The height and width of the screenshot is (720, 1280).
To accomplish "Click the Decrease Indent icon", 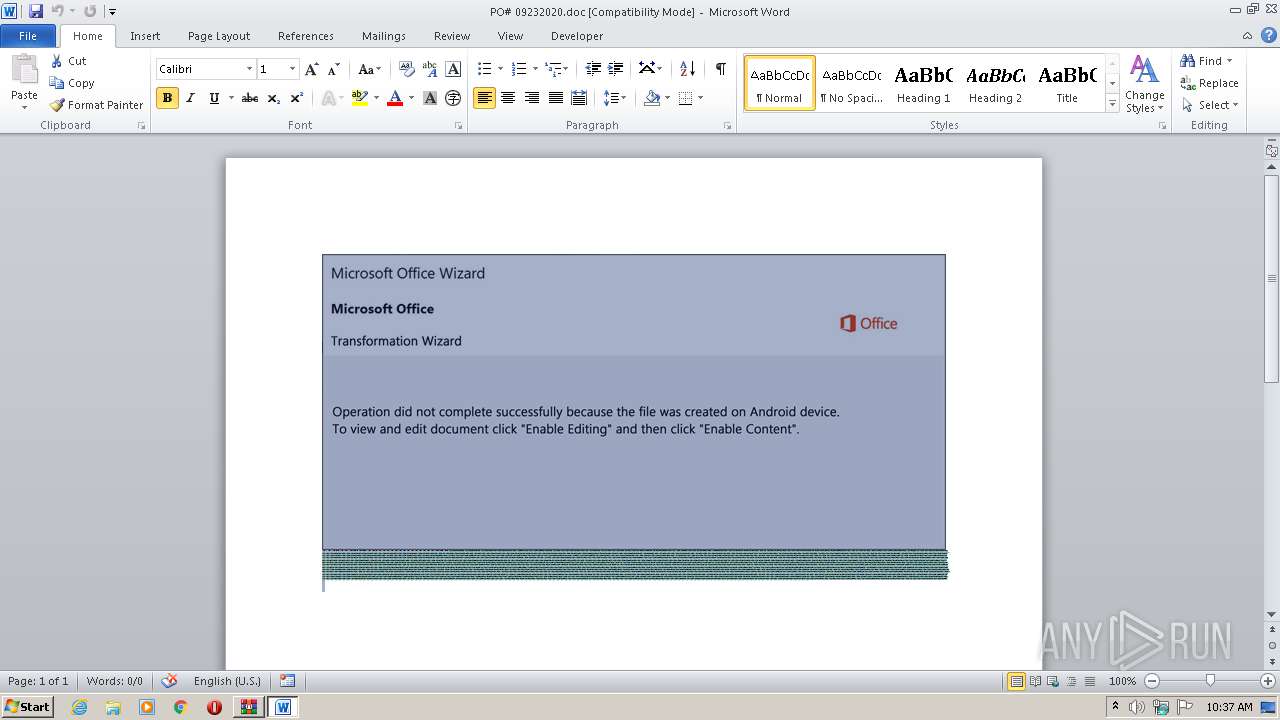I will click(x=593, y=69).
